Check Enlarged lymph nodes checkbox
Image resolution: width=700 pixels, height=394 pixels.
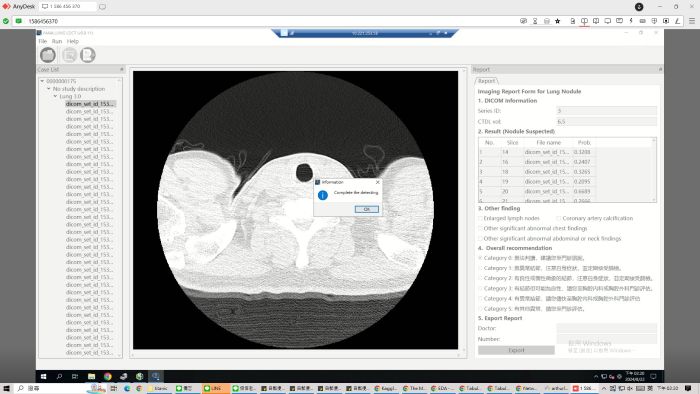pos(480,218)
